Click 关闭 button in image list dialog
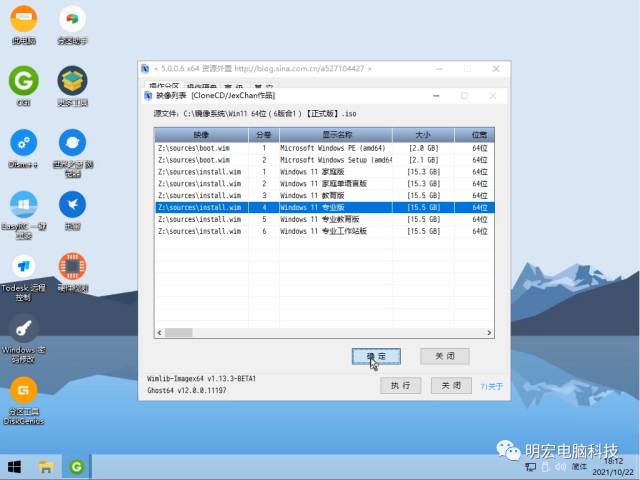 445,356
